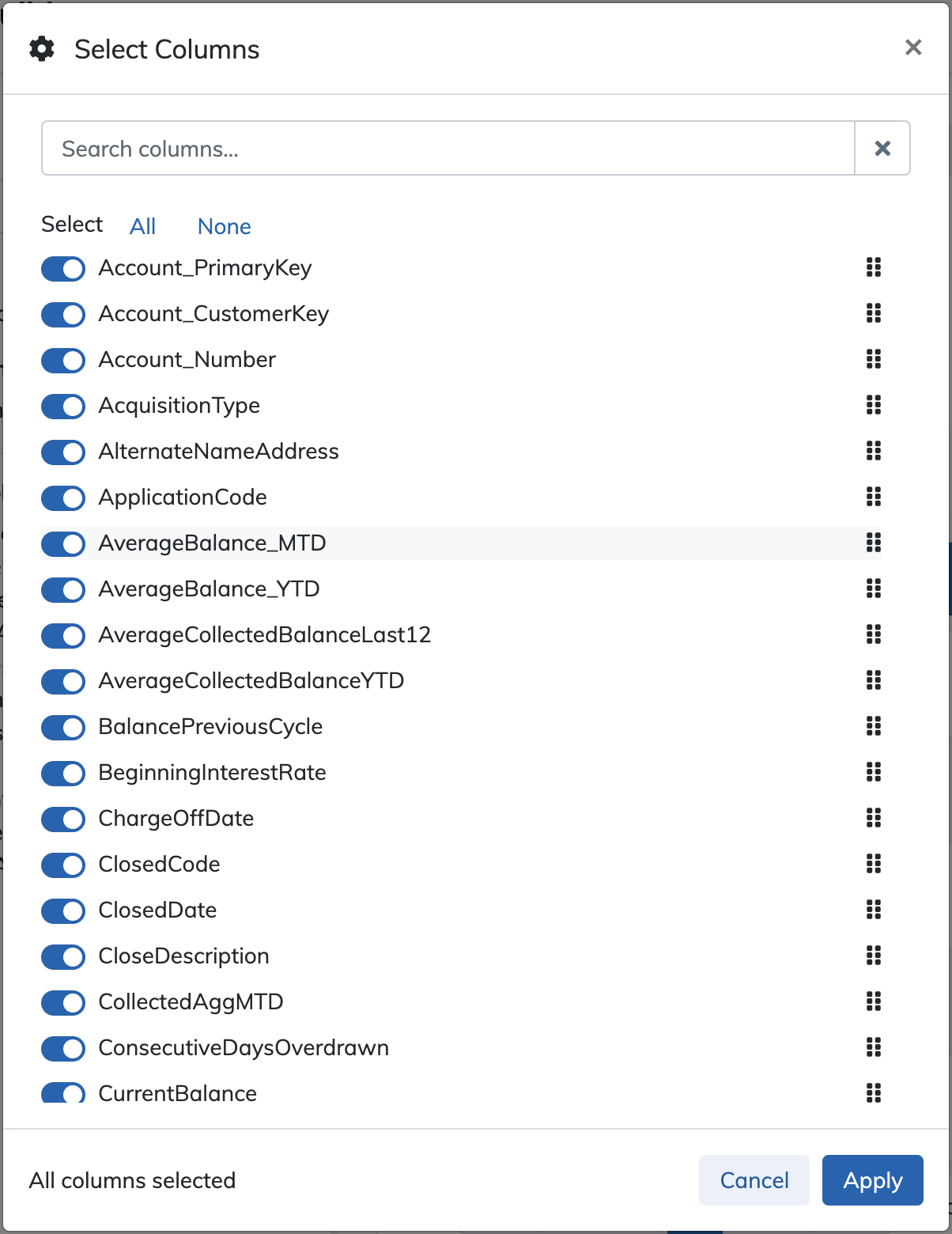The width and height of the screenshot is (952, 1234).
Task: Click the ConsecutiveDaysOverdrawn label text
Action: (x=244, y=1048)
